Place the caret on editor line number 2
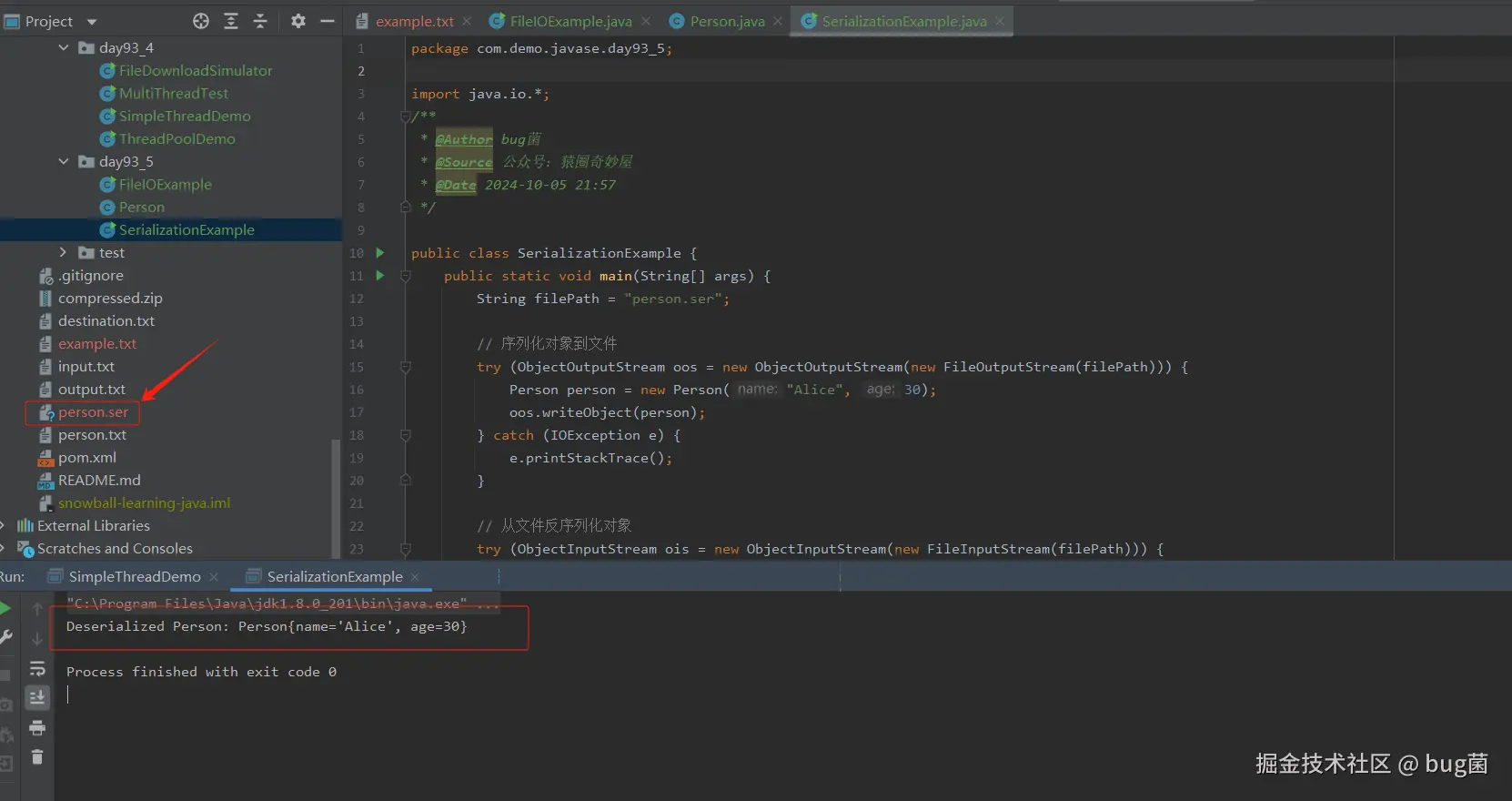 click(361, 71)
